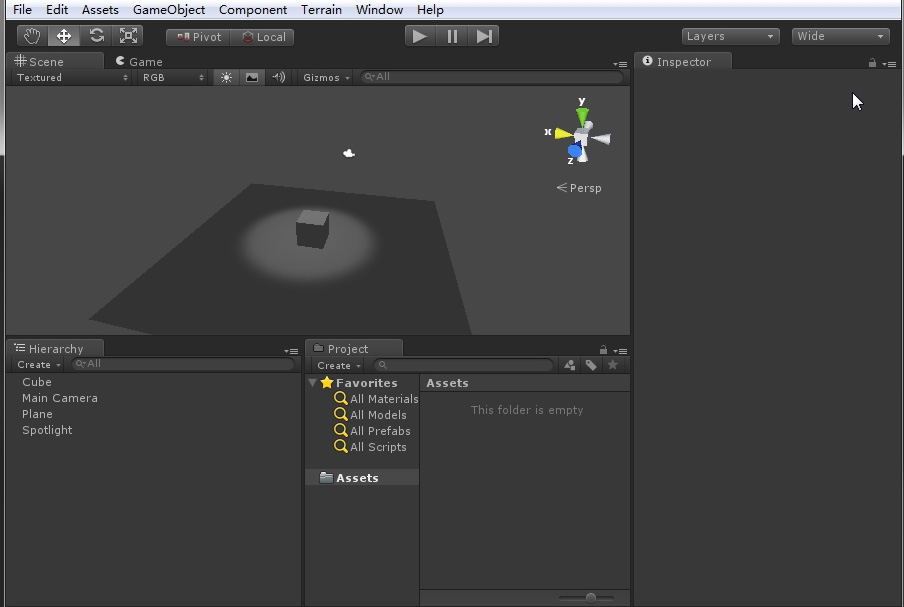Click the Step forward button
Screen dimensions: 904x607
484,36
